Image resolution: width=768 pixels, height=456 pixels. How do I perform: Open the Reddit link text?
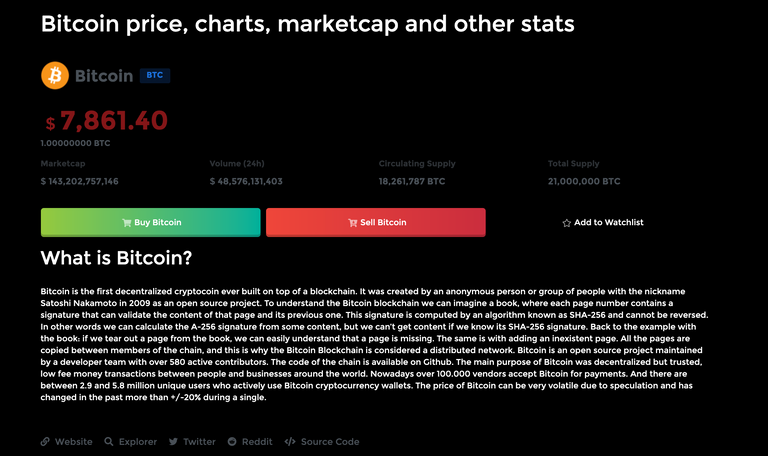(x=257, y=441)
